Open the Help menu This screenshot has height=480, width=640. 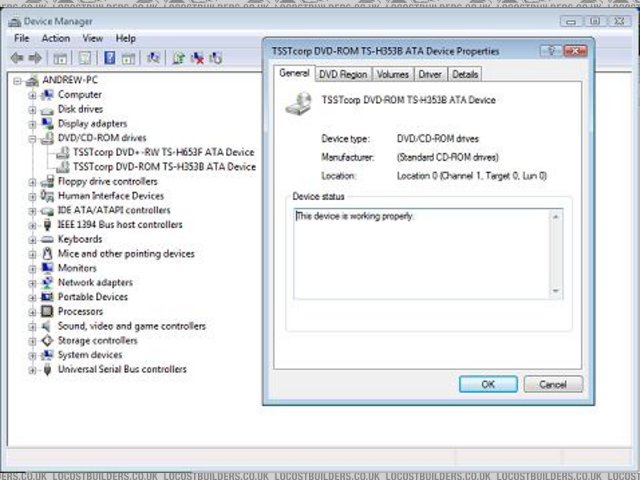click(x=125, y=38)
